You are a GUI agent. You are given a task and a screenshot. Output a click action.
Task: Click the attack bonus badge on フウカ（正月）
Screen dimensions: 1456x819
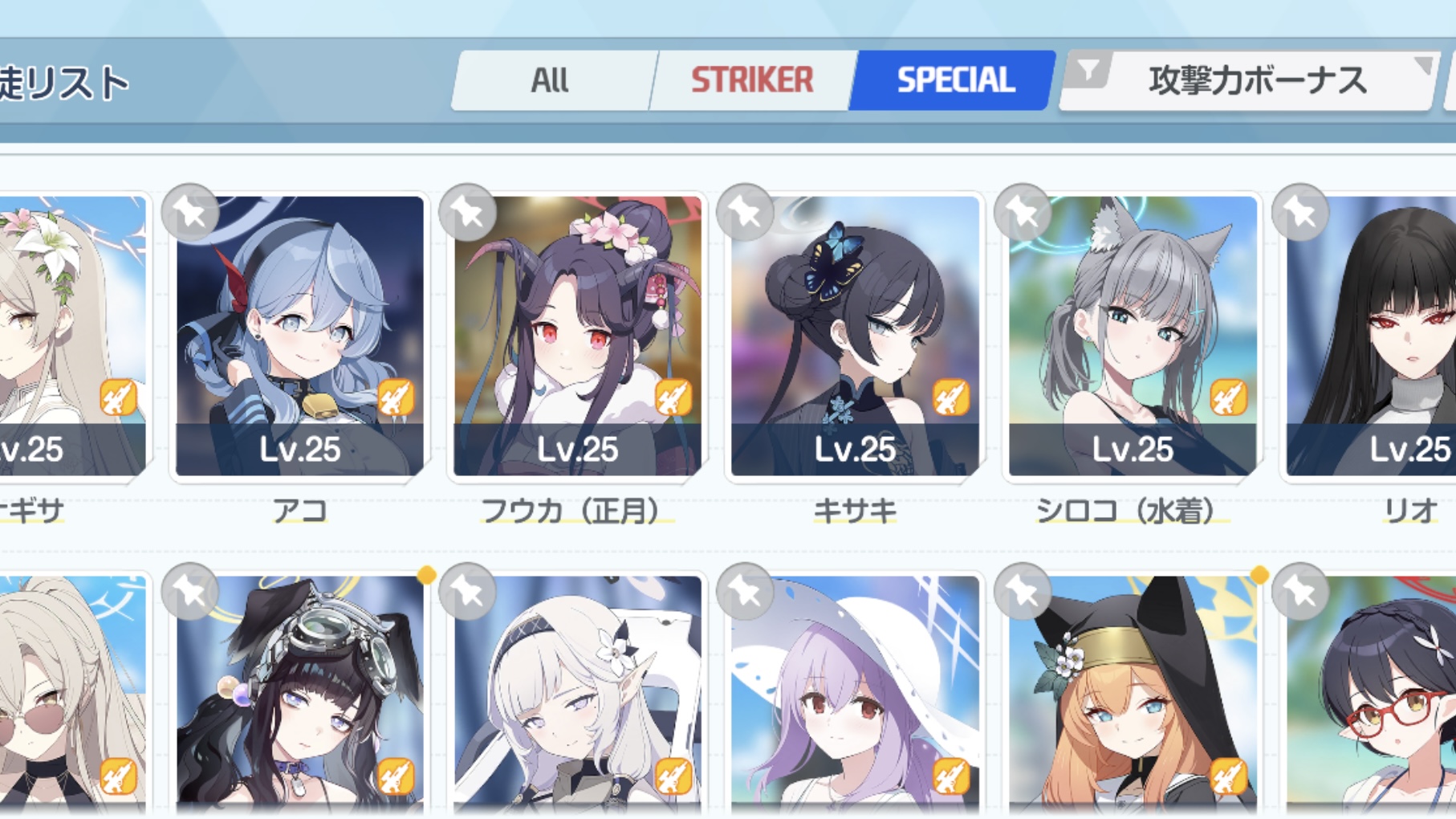point(673,397)
